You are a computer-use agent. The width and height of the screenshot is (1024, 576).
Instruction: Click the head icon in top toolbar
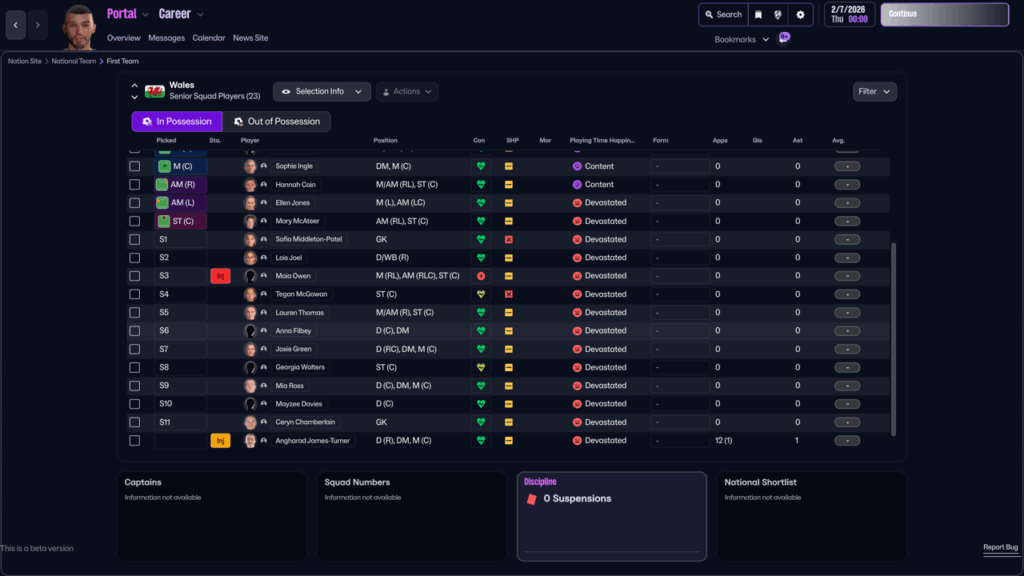[778, 15]
